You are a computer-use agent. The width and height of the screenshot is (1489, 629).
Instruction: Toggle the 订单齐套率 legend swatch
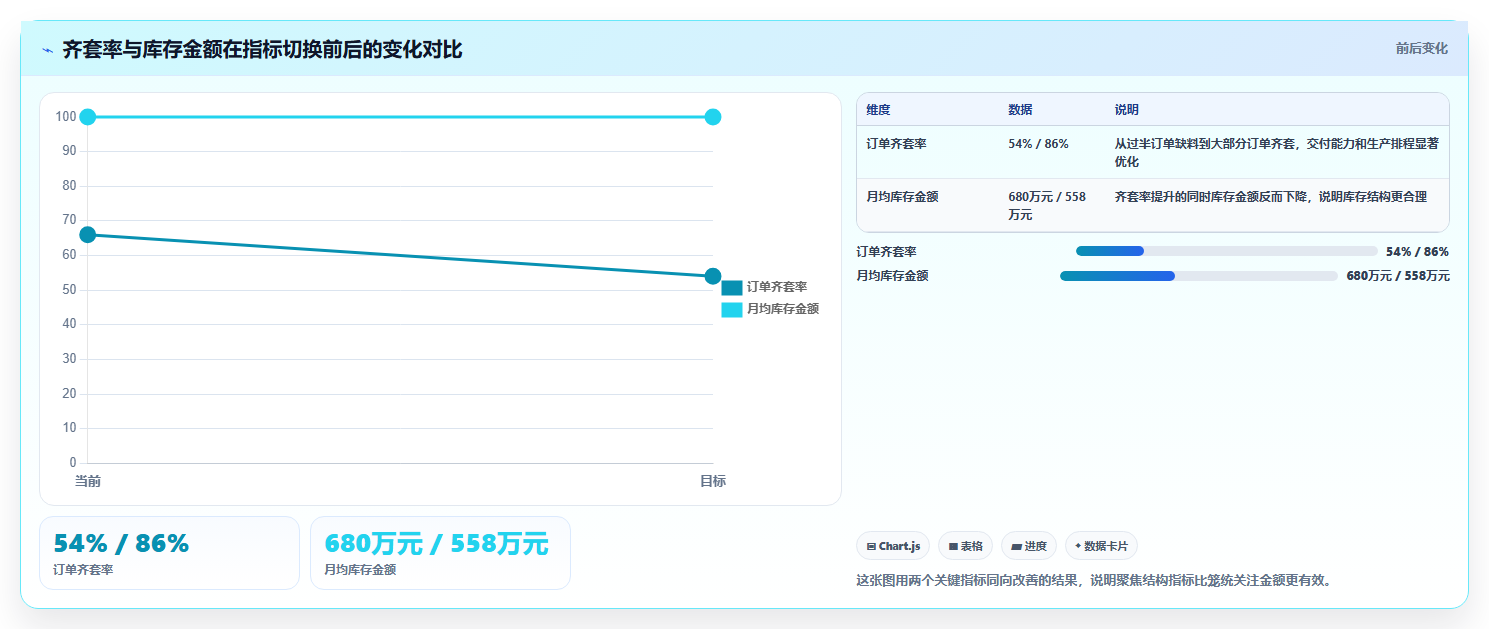[732, 287]
